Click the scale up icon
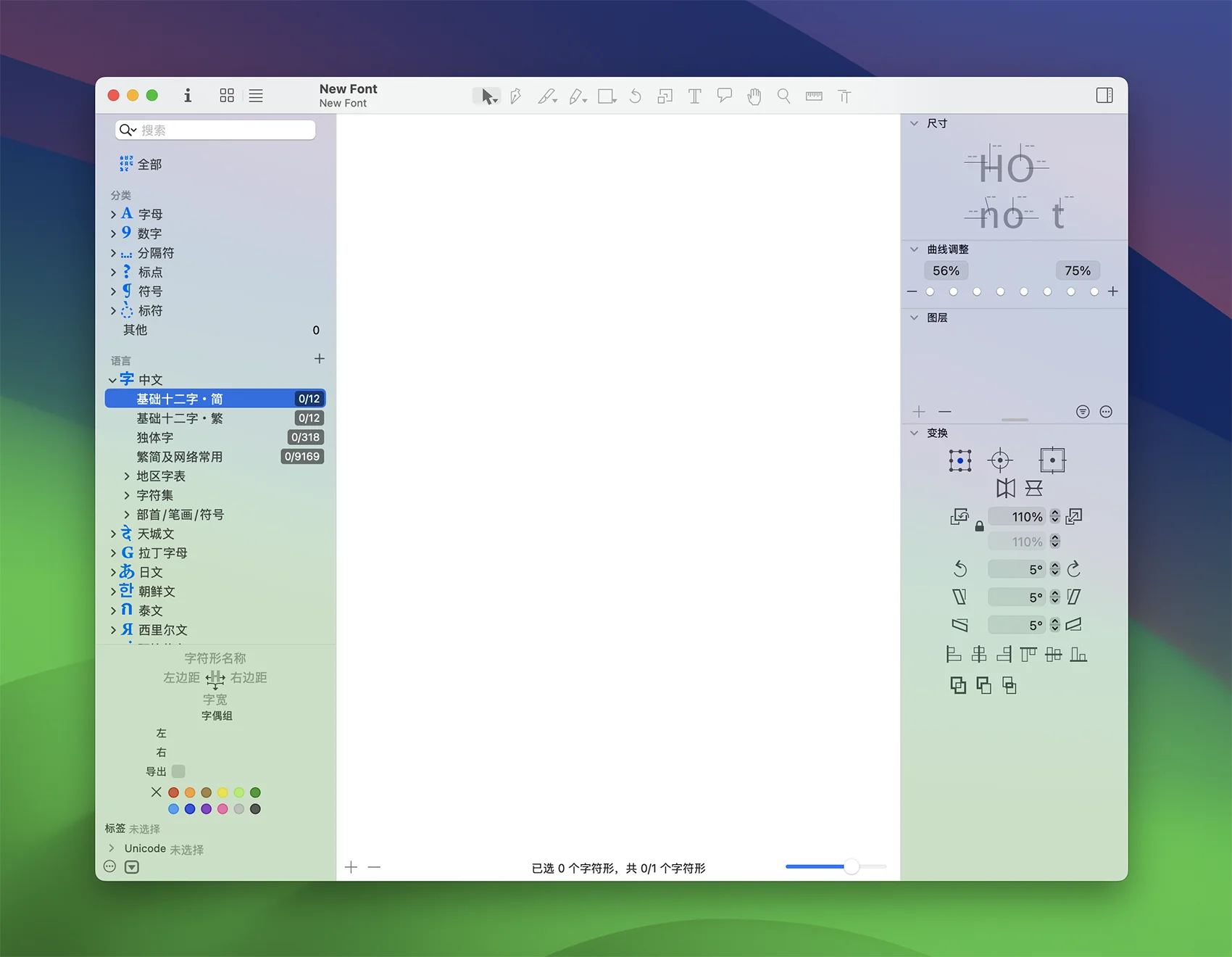The height and width of the screenshot is (957, 1232). (x=1074, y=516)
